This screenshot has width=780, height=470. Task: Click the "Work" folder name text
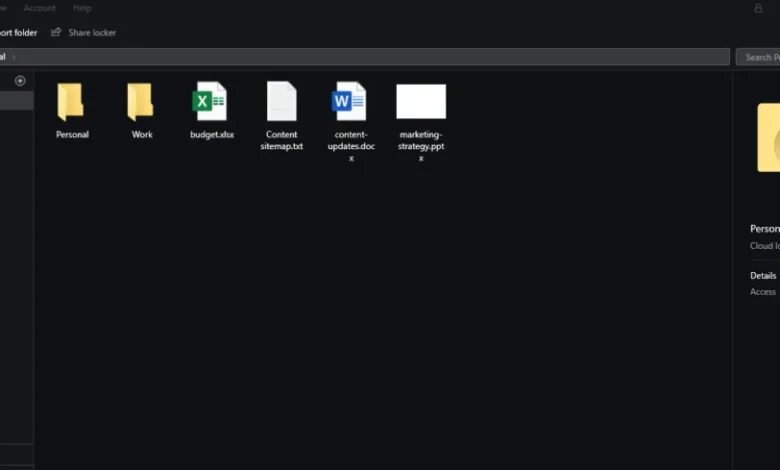coord(142,134)
